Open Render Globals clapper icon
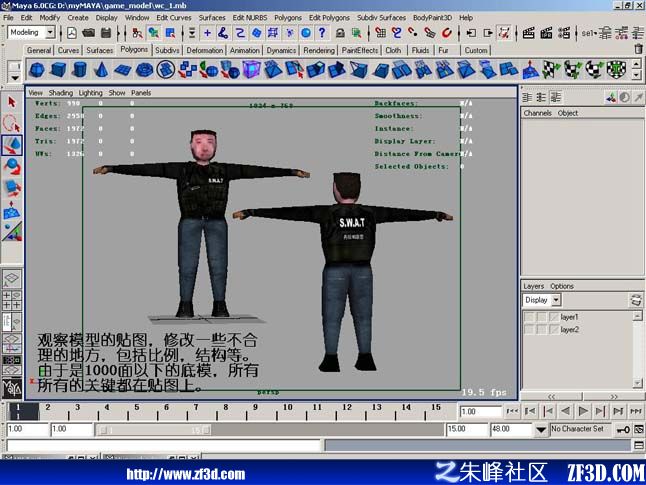 pyautogui.click(x=564, y=33)
